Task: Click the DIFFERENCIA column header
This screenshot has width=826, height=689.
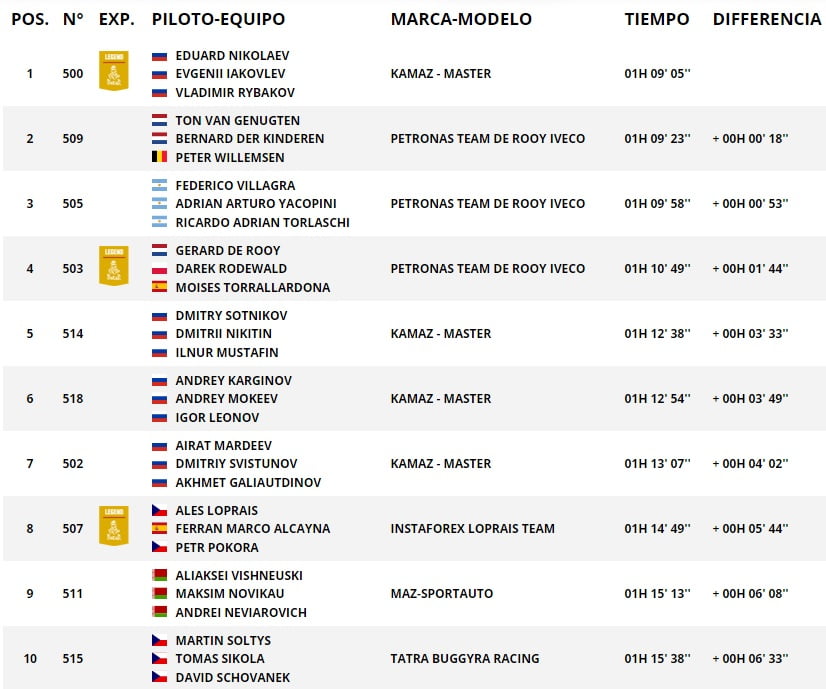Action: point(767,19)
